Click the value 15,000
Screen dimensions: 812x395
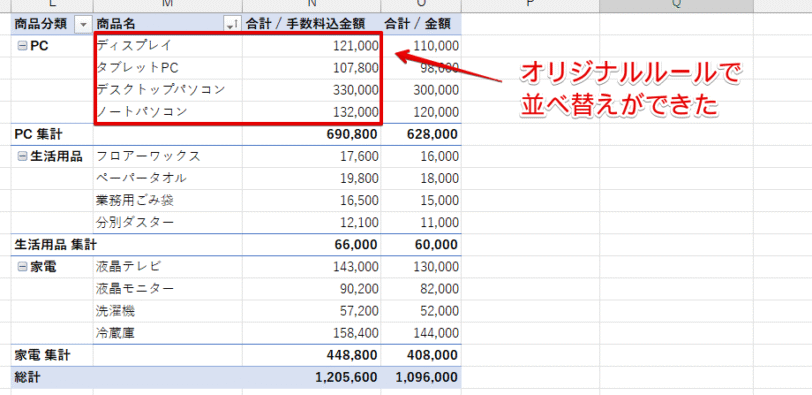click(439, 201)
